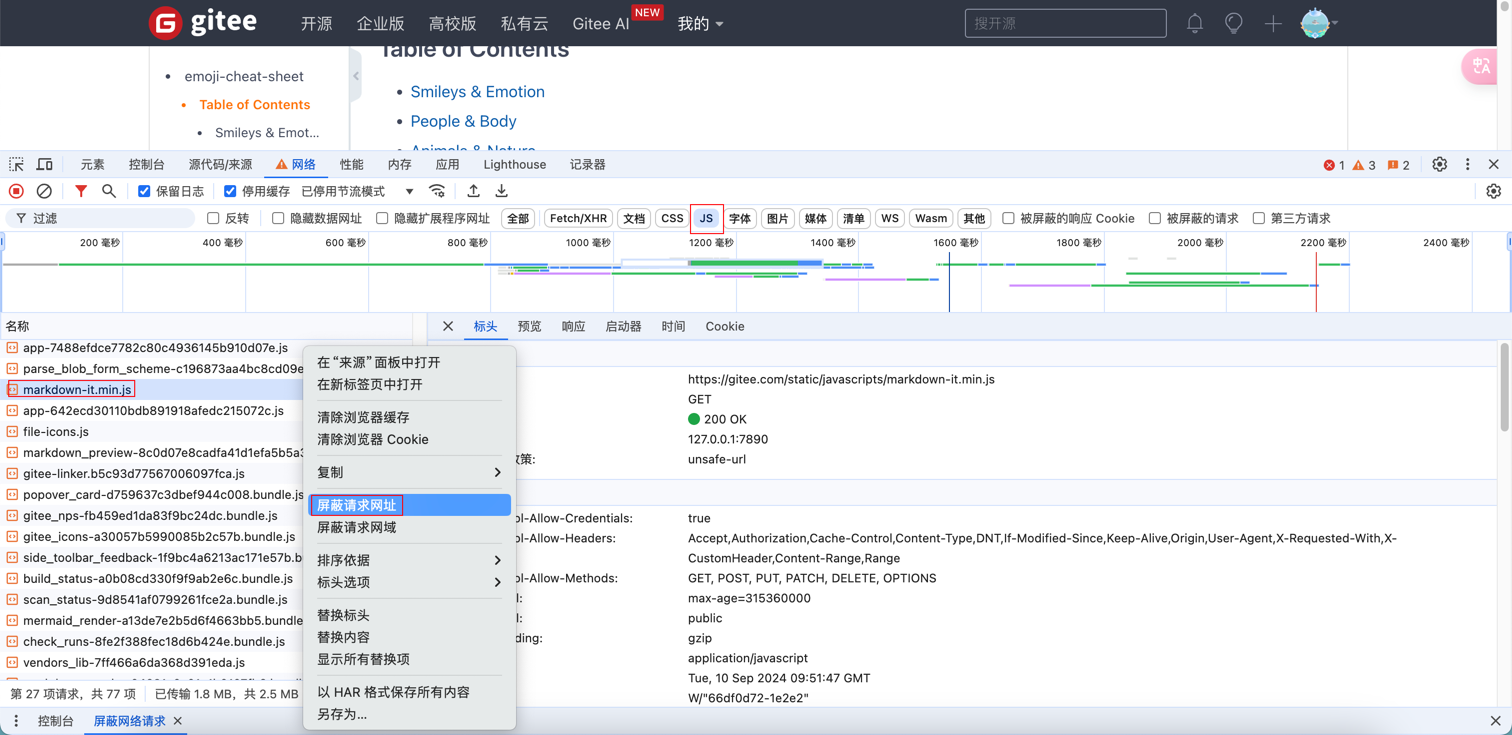Show 全部 request types
This screenshot has height=735, width=1512.
[517, 218]
